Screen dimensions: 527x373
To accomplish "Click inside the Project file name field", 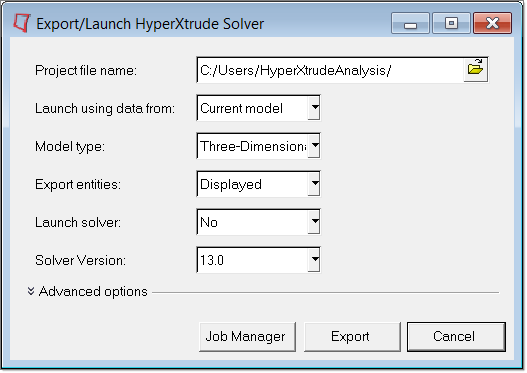I will pyautogui.click(x=330, y=70).
